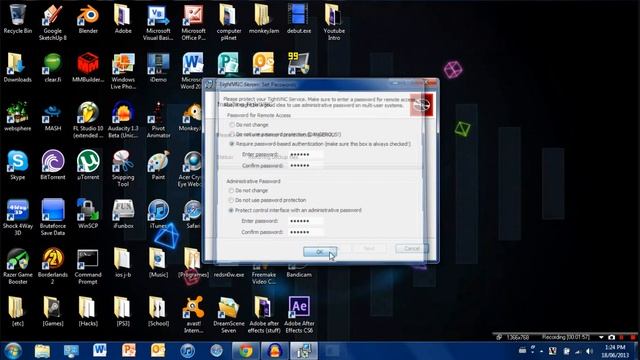Open the Borderlands 2 shortcut
The image size is (640, 360).
point(53,266)
